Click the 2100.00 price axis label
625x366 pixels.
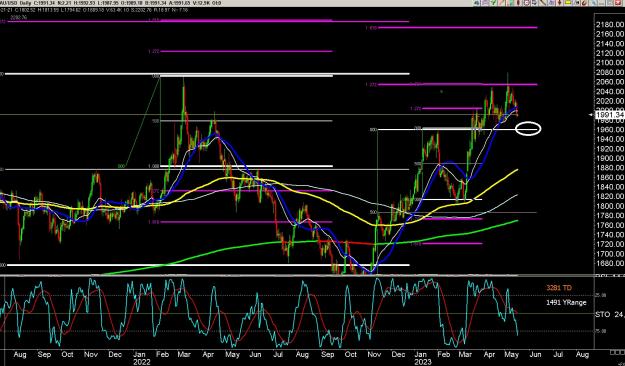point(610,63)
